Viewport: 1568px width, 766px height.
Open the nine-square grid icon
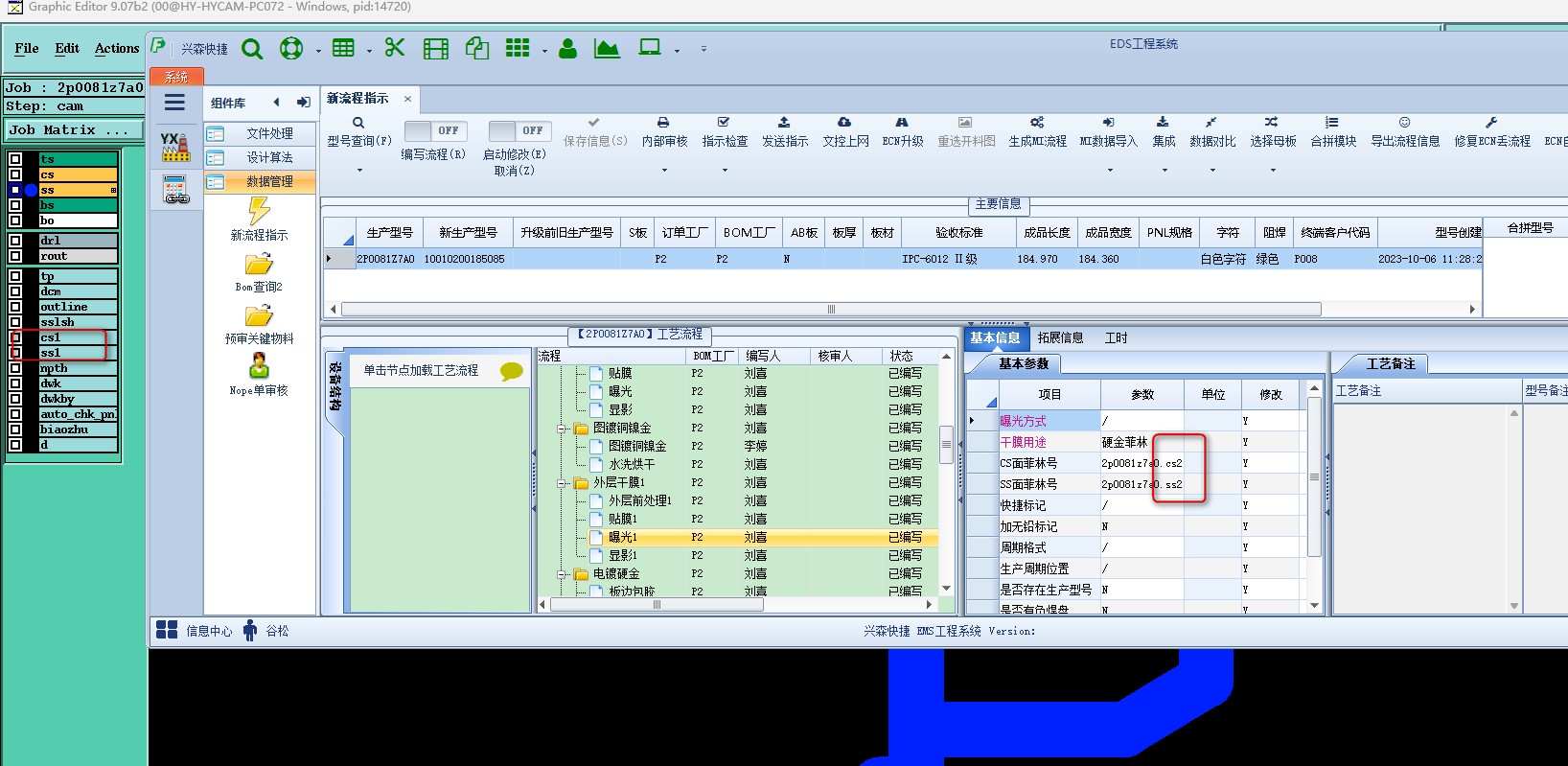click(x=518, y=48)
